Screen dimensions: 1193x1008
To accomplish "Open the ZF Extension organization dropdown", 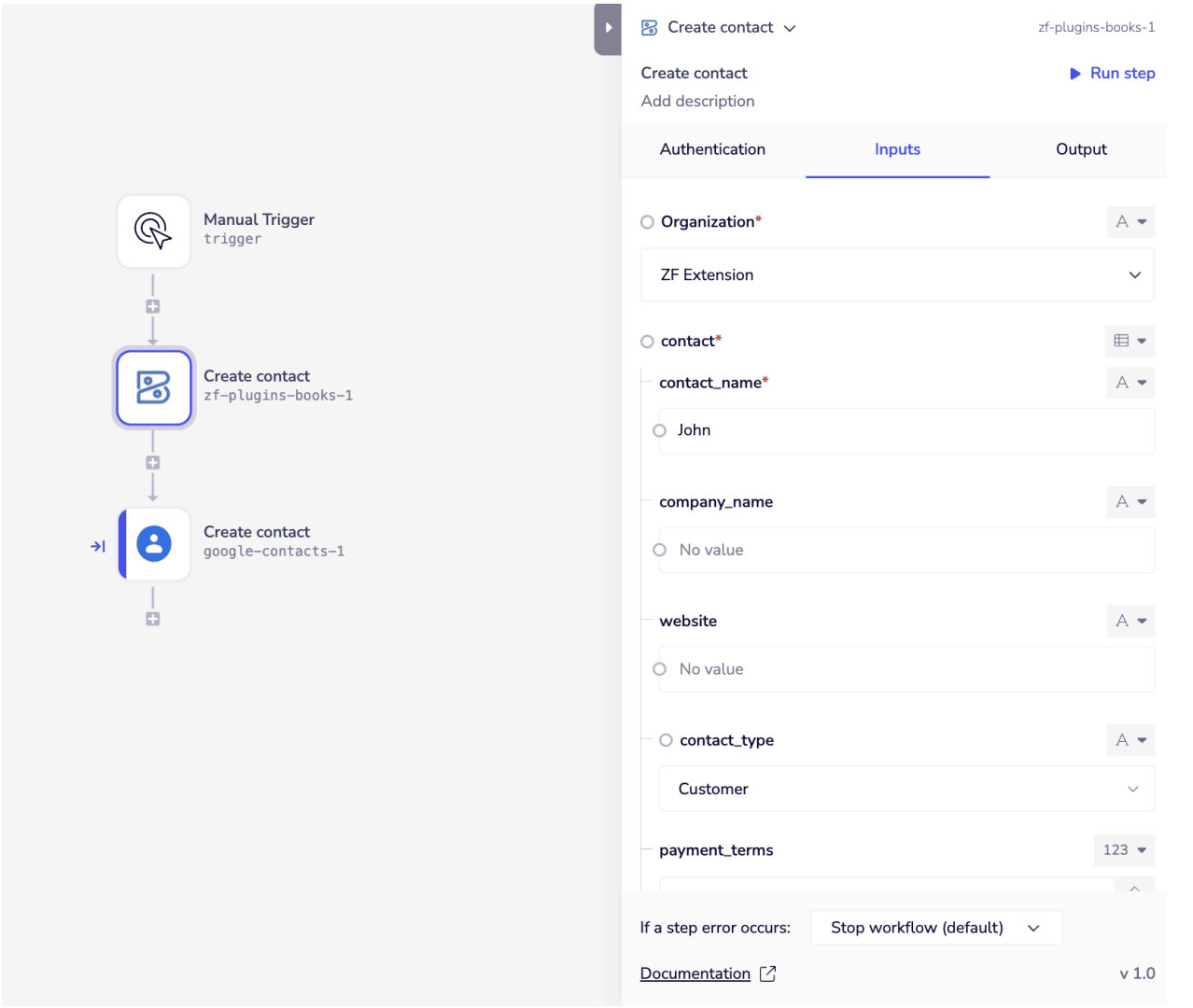I will coord(897,275).
